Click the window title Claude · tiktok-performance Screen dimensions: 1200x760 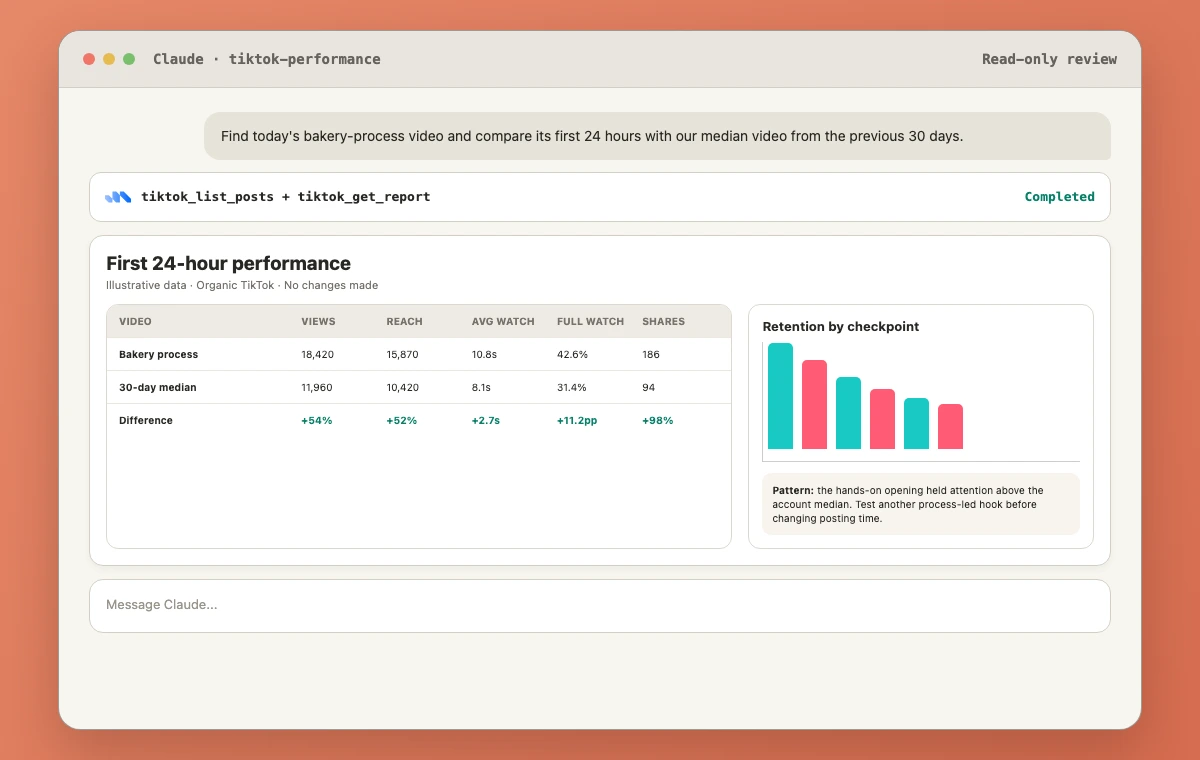267,59
